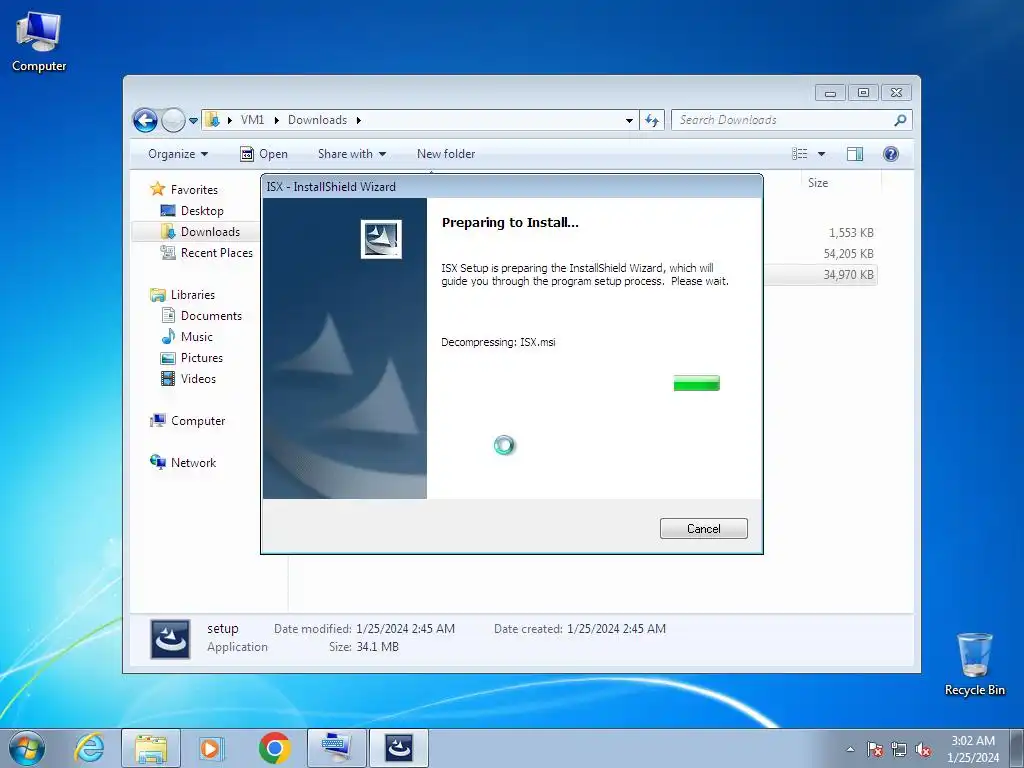Open the Share with menu
The image size is (1024, 768).
(x=352, y=154)
